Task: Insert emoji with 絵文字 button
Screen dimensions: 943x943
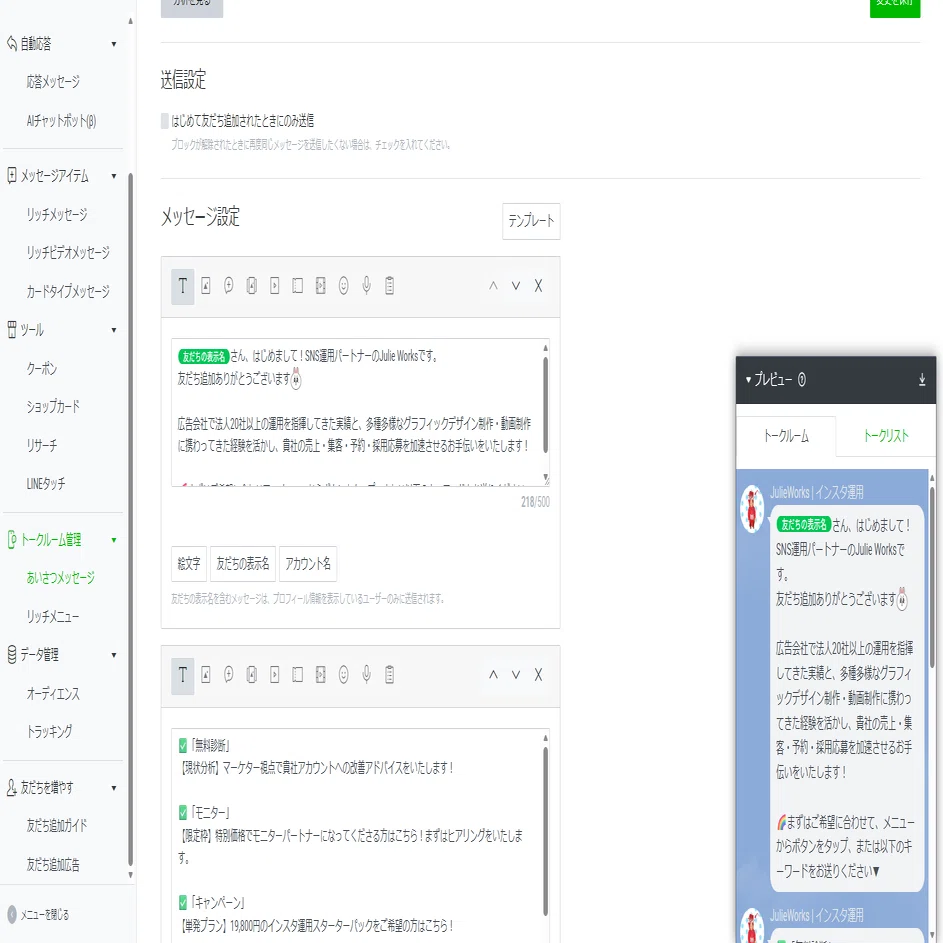Action: [x=189, y=564]
